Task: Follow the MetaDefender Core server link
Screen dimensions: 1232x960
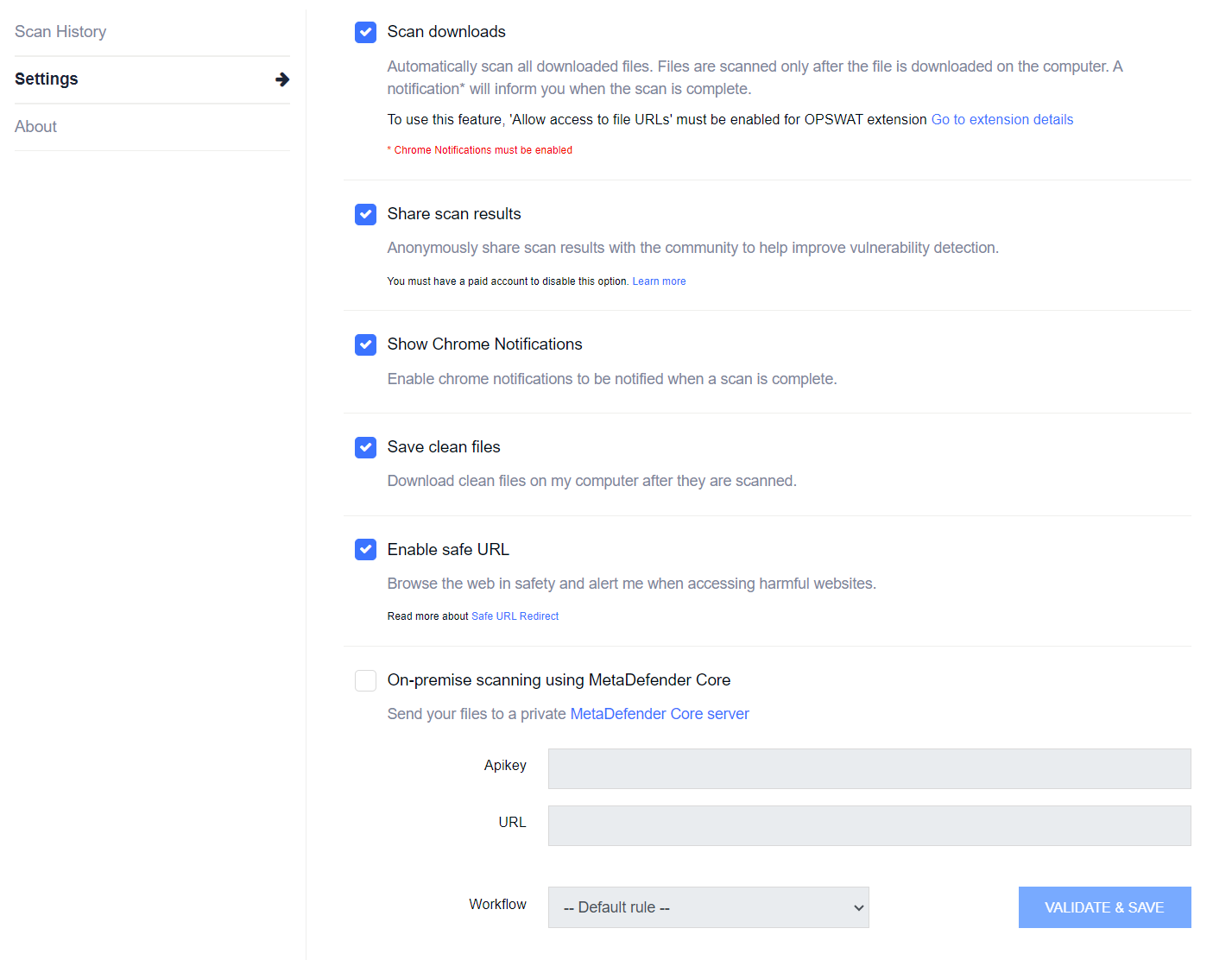Action: click(660, 714)
